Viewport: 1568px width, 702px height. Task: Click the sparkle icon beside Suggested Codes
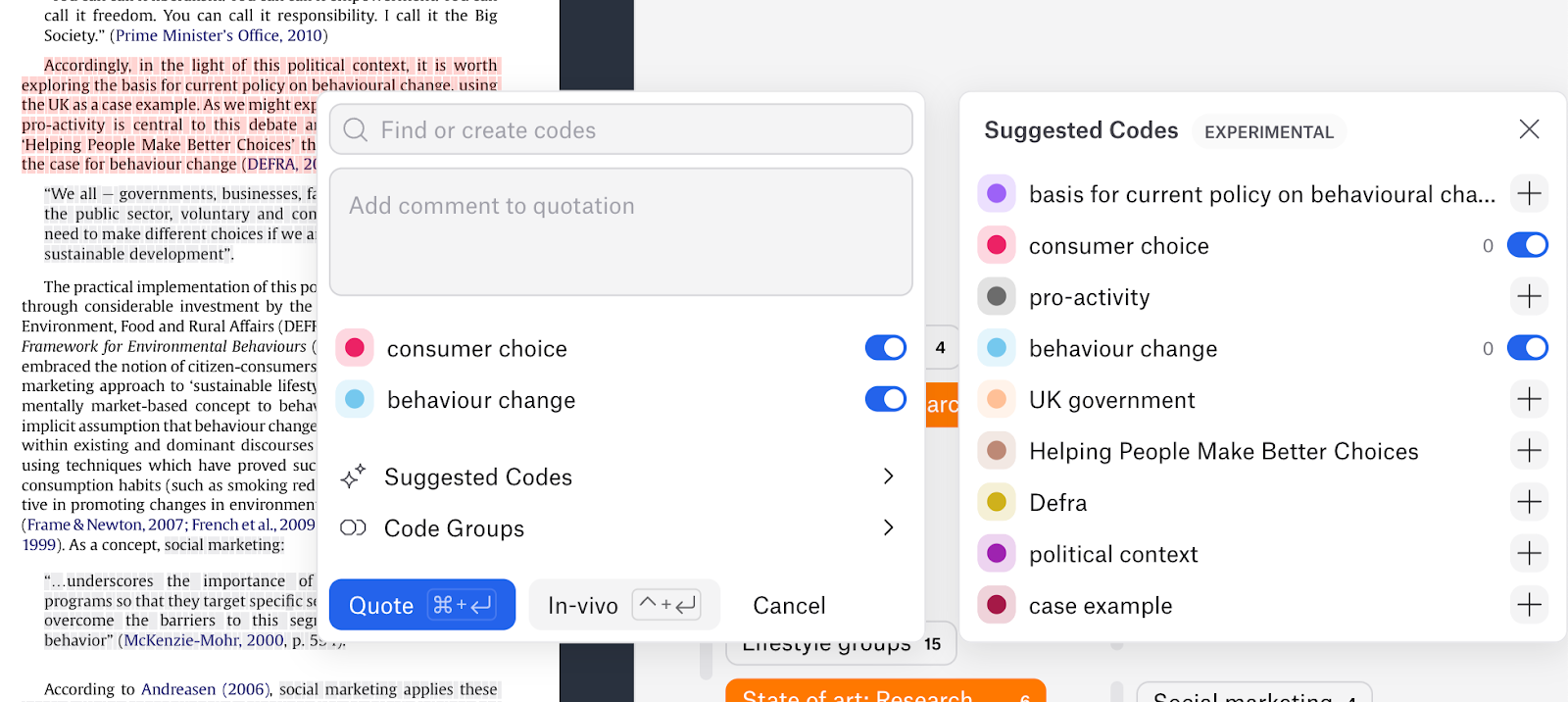tap(354, 476)
